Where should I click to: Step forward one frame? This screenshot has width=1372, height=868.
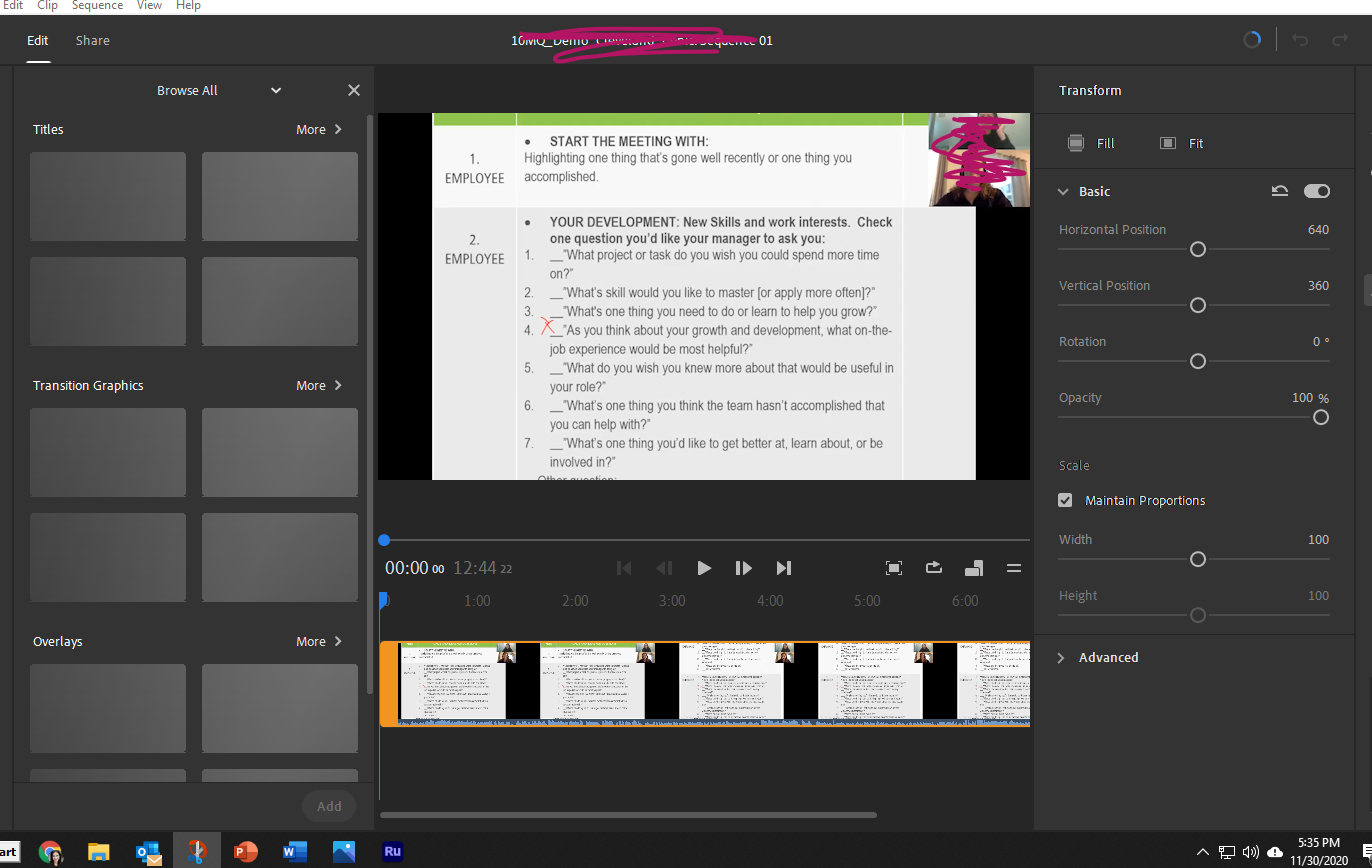(x=743, y=568)
